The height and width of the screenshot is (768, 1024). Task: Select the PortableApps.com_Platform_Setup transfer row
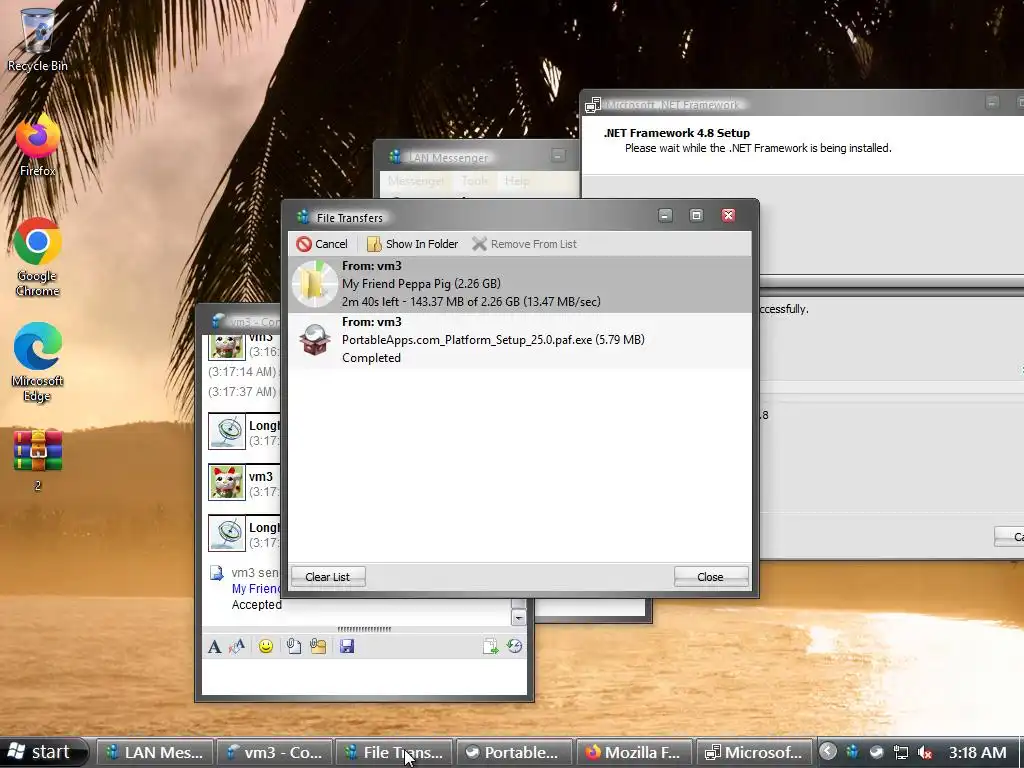520,340
